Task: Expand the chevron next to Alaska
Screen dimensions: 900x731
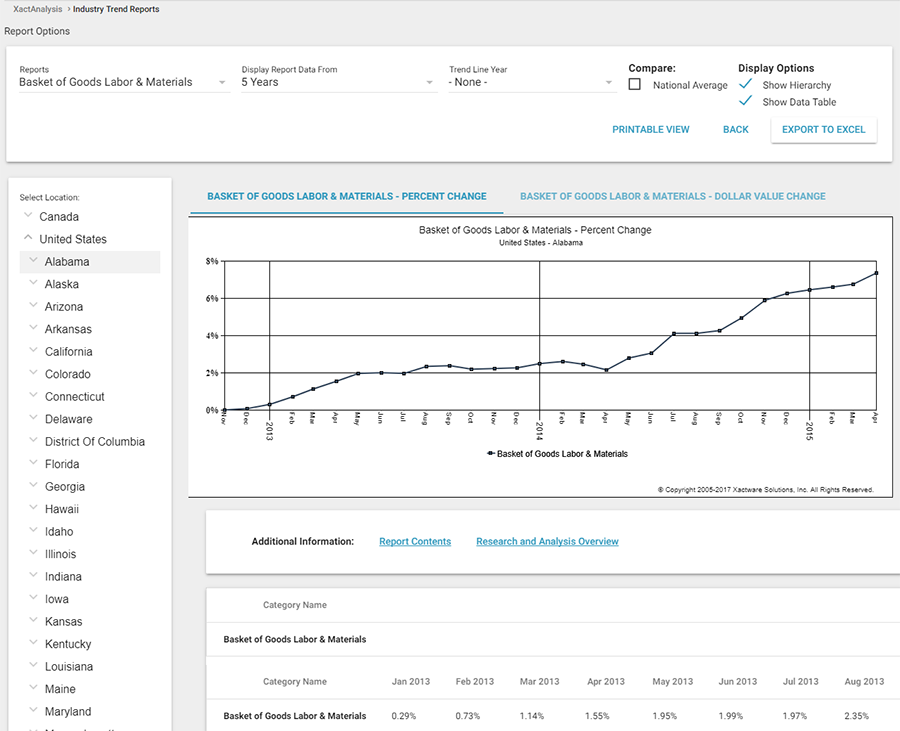Action: click(x=33, y=284)
